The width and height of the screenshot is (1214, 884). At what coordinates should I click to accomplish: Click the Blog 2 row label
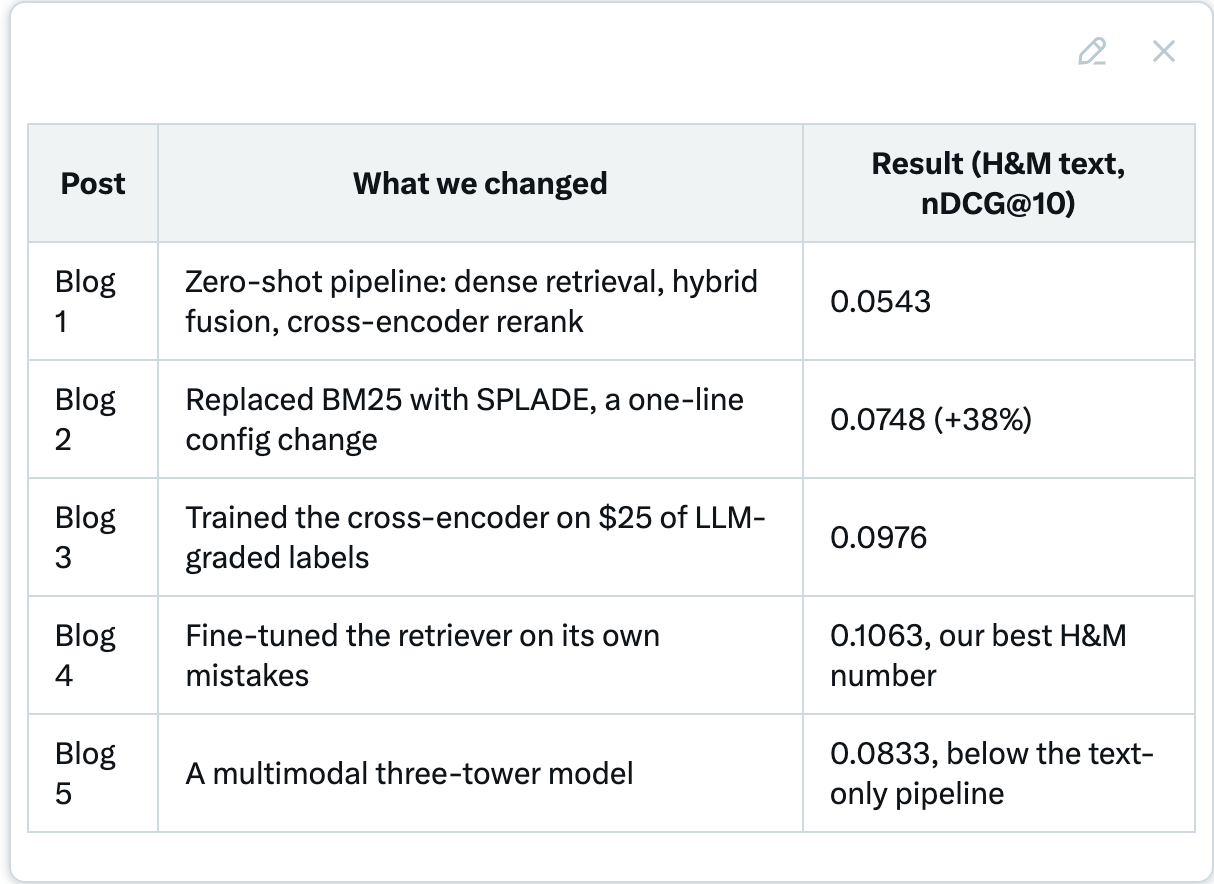point(93,419)
